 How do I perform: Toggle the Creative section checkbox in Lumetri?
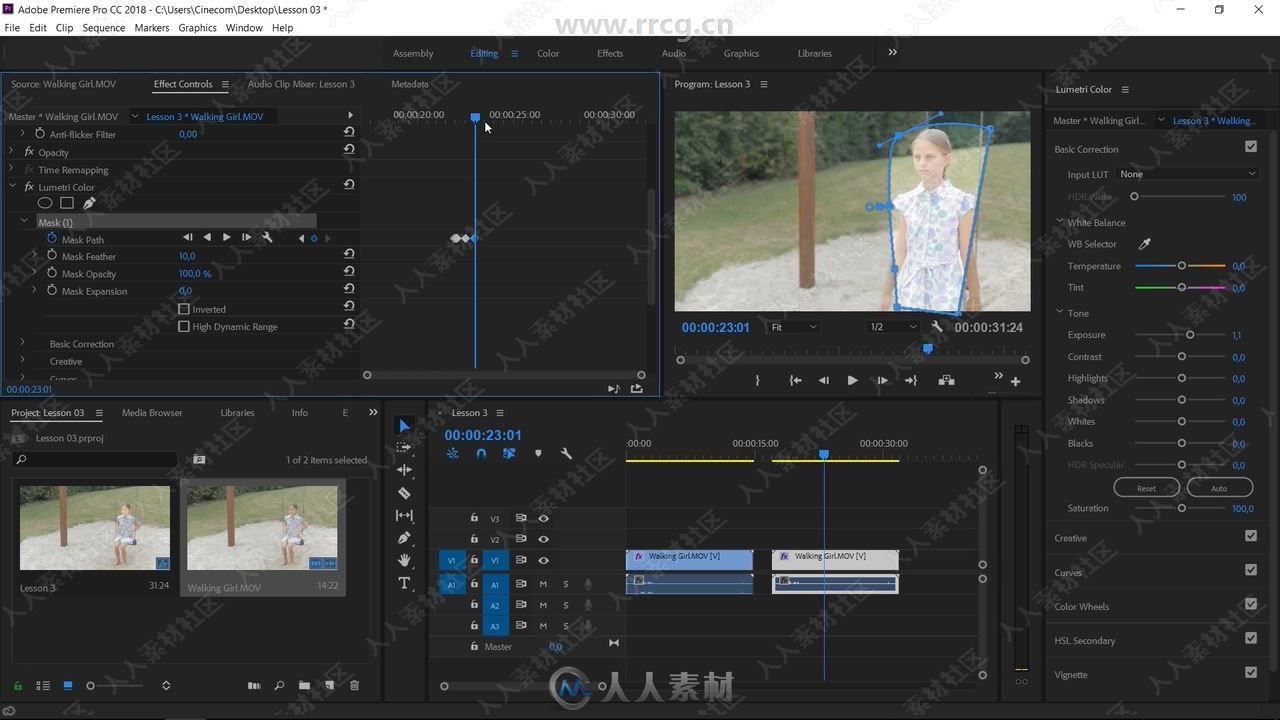pyautogui.click(x=1251, y=536)
